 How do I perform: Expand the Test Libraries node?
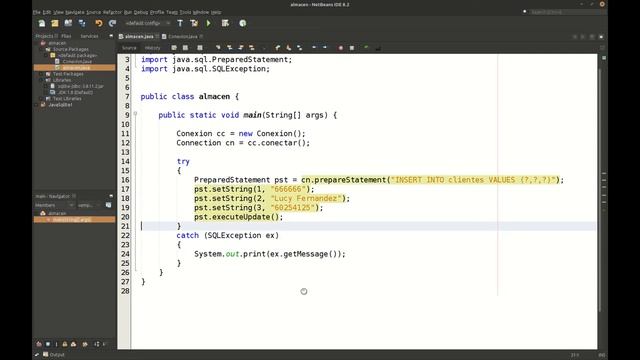41,99
